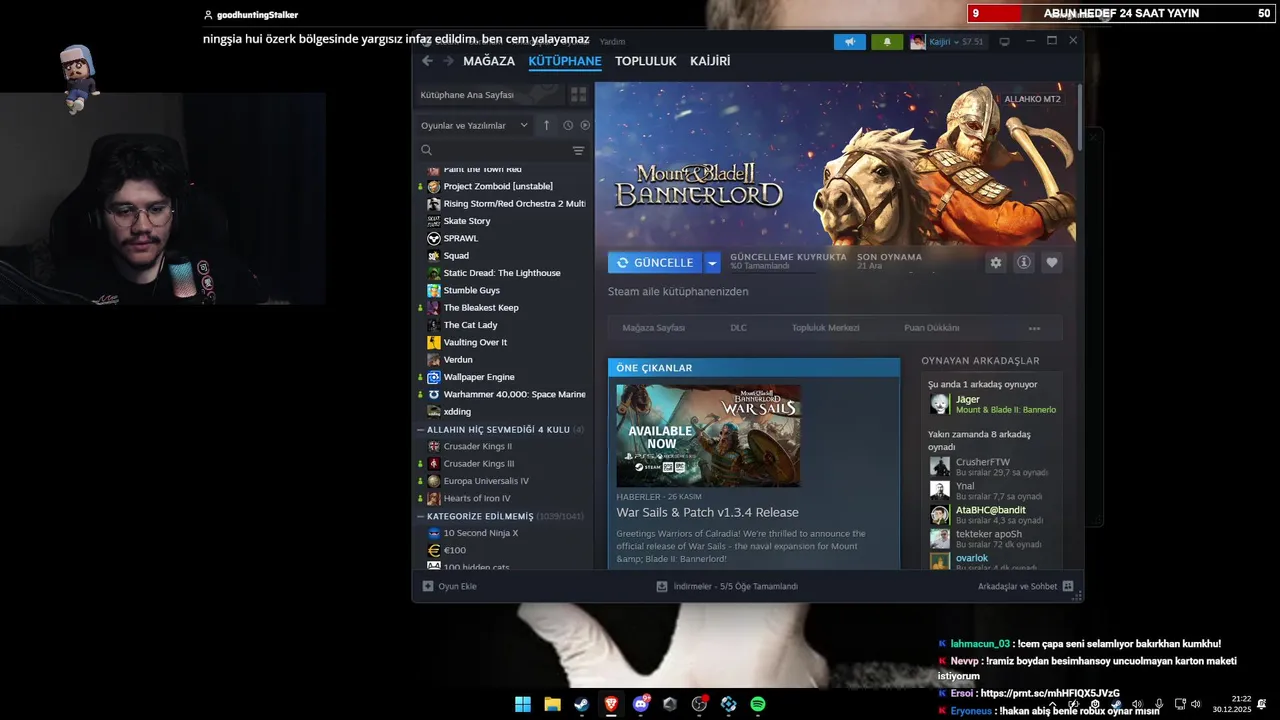This screenshot has width=1280, height=720.
Task: Switch to collections grid view icon
Action: click(x=578, y=95)
